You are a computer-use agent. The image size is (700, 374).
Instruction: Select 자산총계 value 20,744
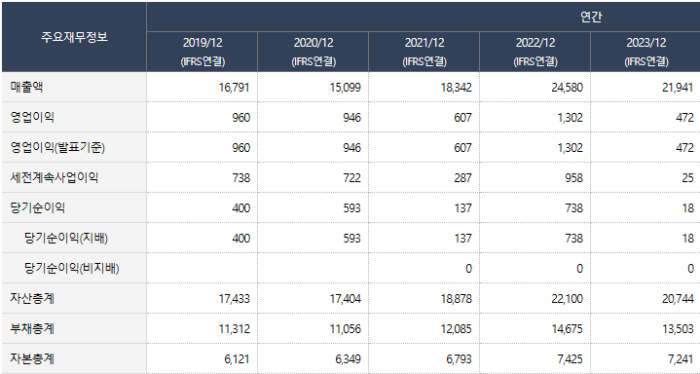(678, 299)
